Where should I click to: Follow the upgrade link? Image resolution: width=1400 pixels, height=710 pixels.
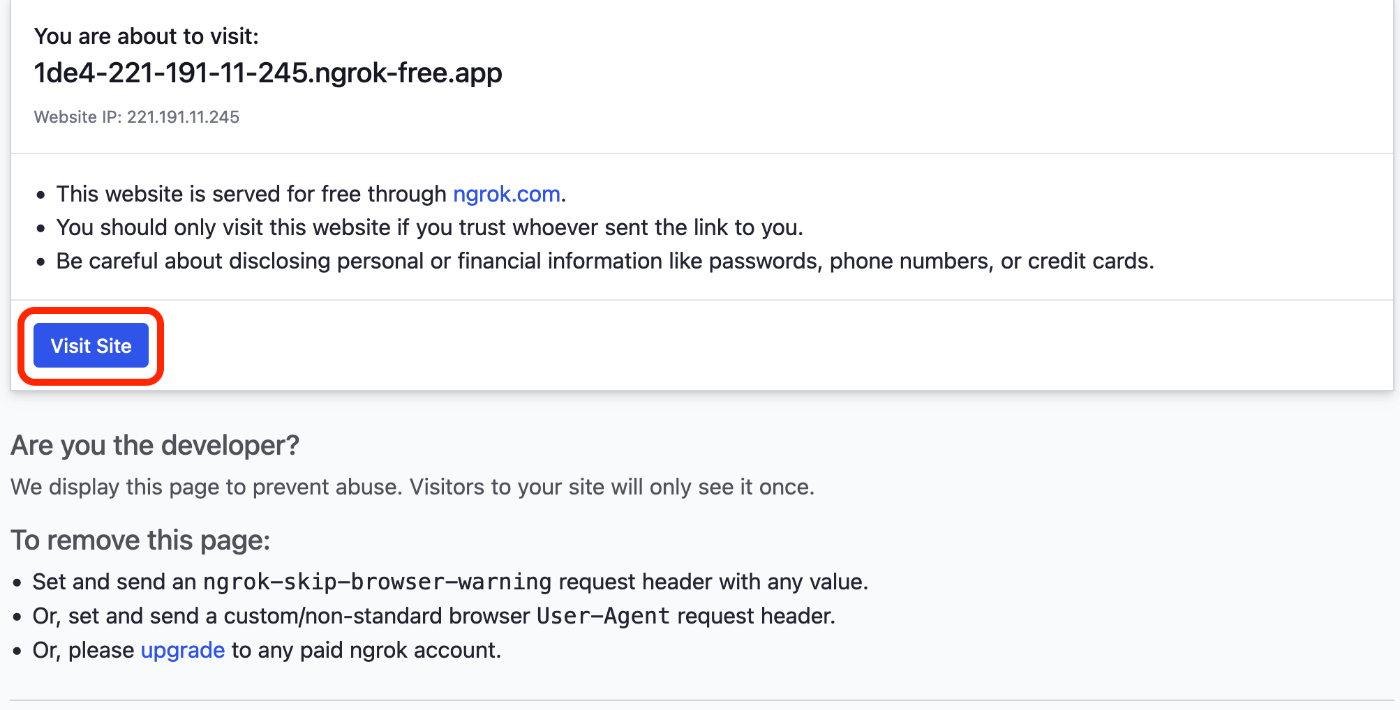[x=182, y=650]
